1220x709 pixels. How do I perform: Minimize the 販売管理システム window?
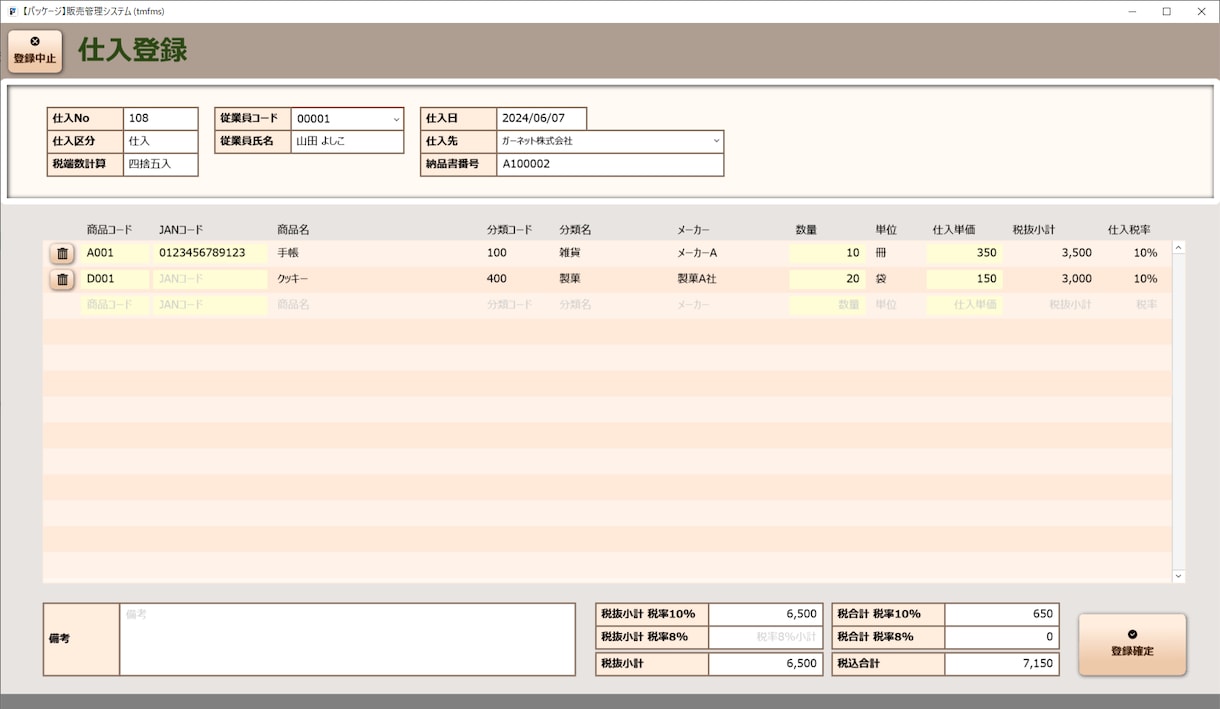pyautogui.click(x=1131, y=11)
